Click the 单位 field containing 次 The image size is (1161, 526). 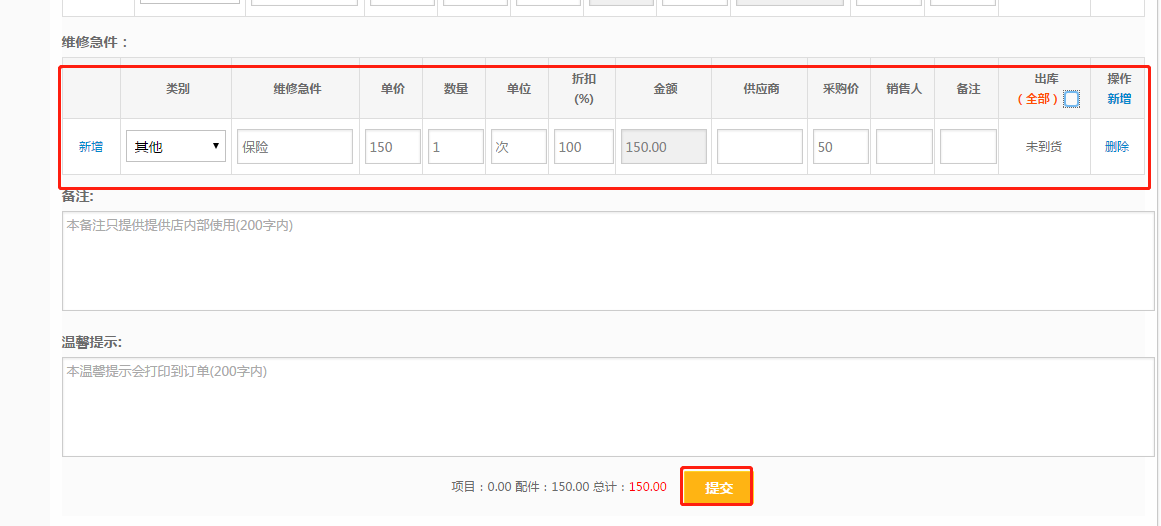click(519, 146)
